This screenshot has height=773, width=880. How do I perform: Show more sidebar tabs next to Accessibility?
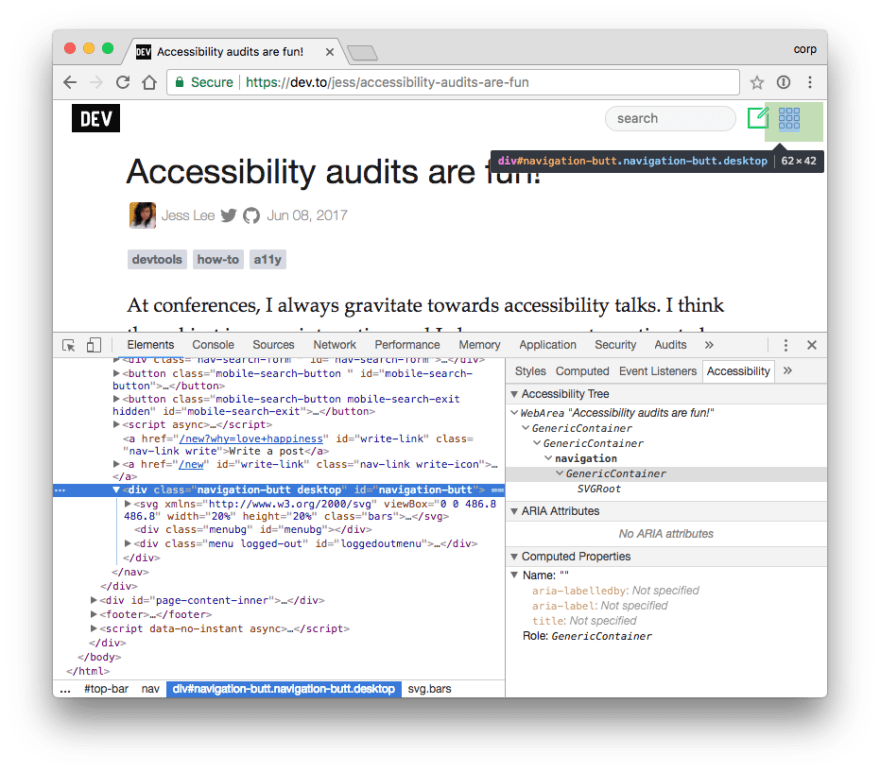(787, 371)
